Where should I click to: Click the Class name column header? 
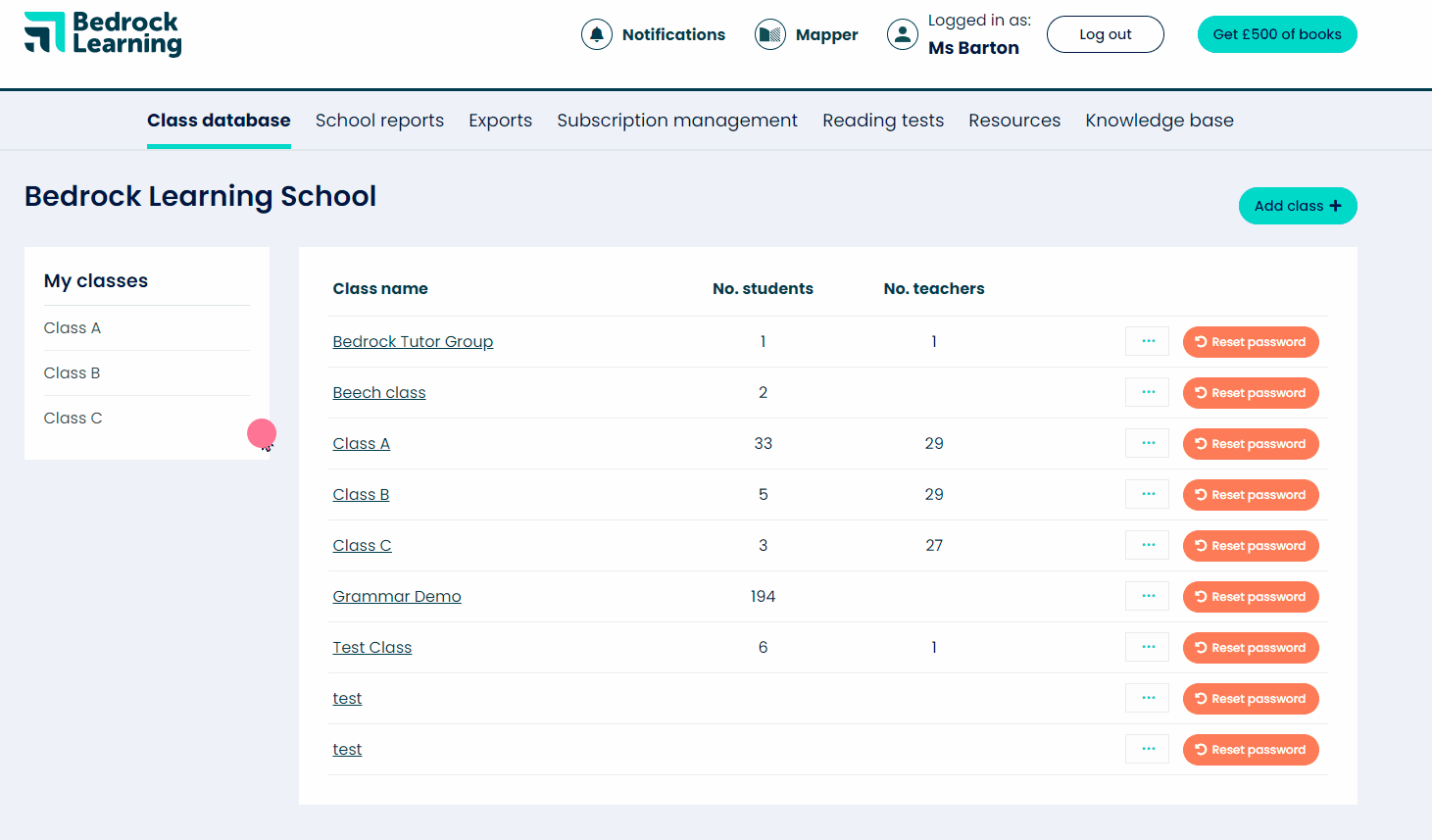(x=380, y=288)
